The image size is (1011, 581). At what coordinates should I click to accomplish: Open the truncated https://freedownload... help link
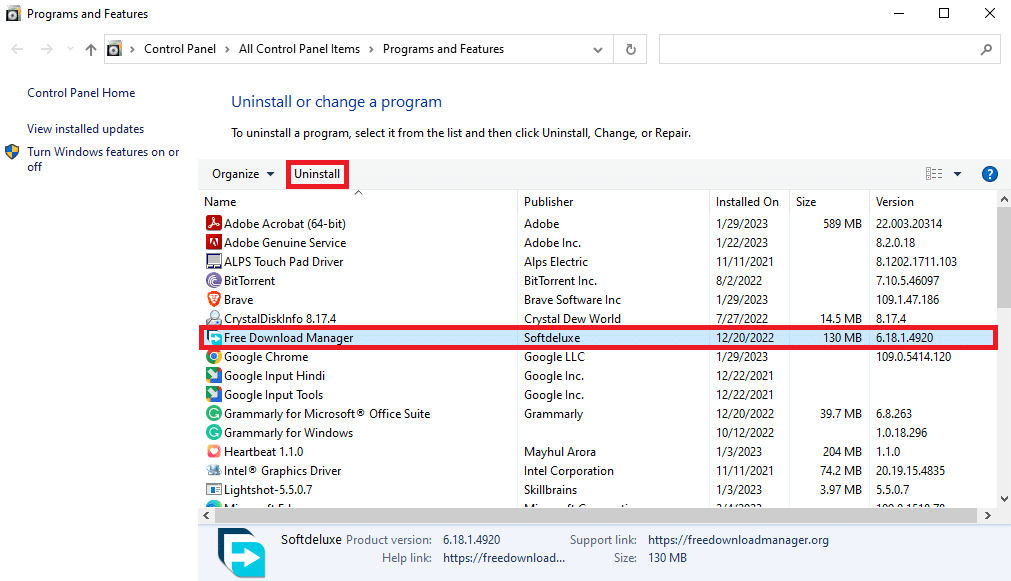504,558
